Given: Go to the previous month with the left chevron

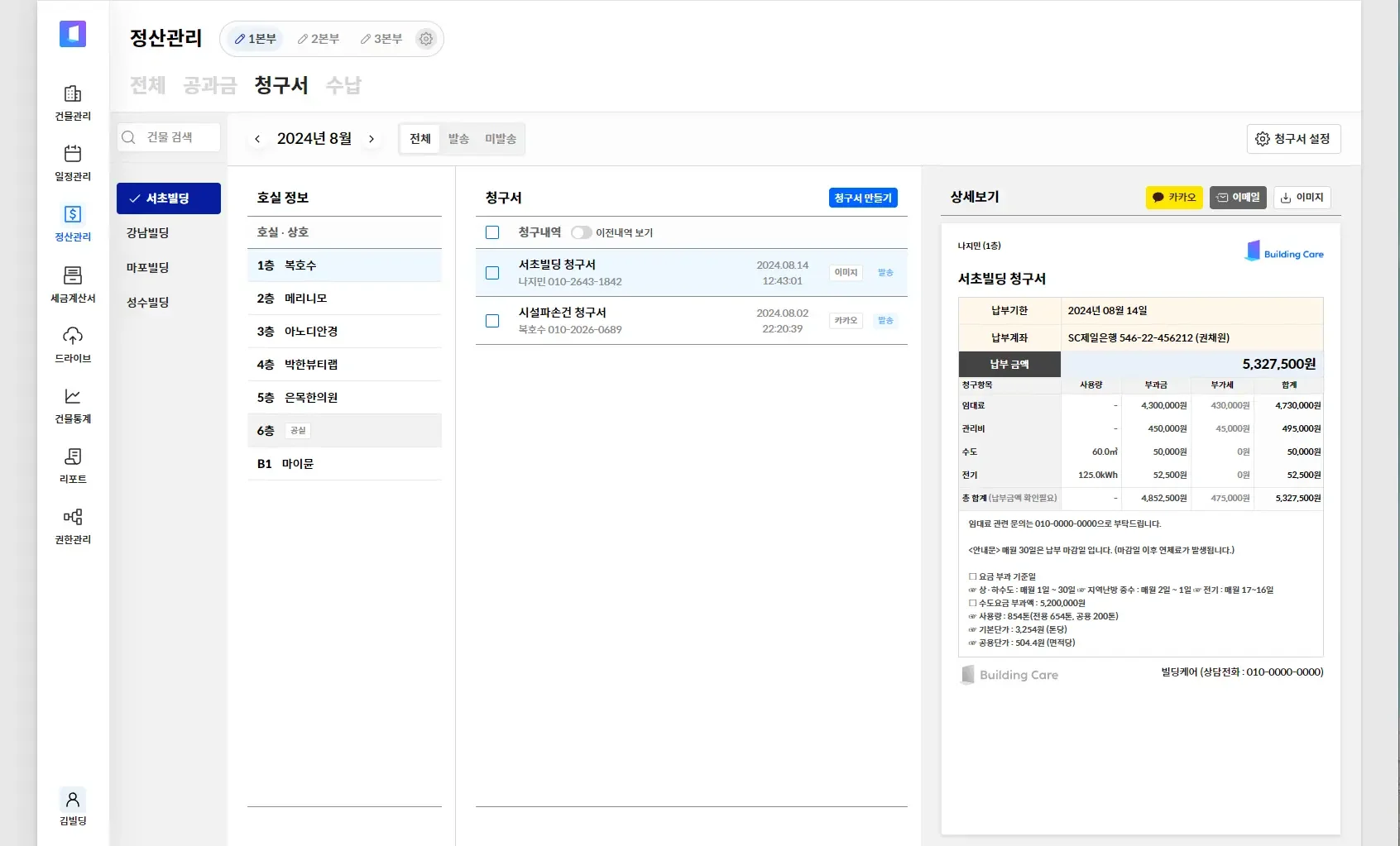Looking at the screenshot, I should pyautogui.click(x=257, y=139).
